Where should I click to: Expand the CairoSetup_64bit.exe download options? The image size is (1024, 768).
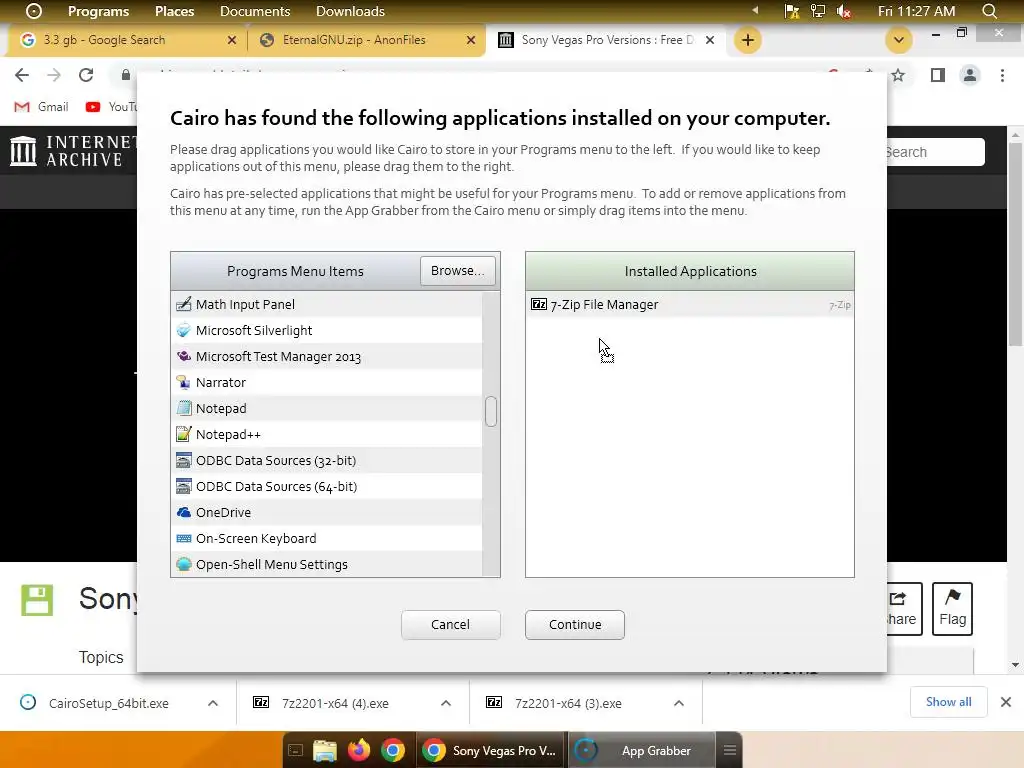click(213, 703)
